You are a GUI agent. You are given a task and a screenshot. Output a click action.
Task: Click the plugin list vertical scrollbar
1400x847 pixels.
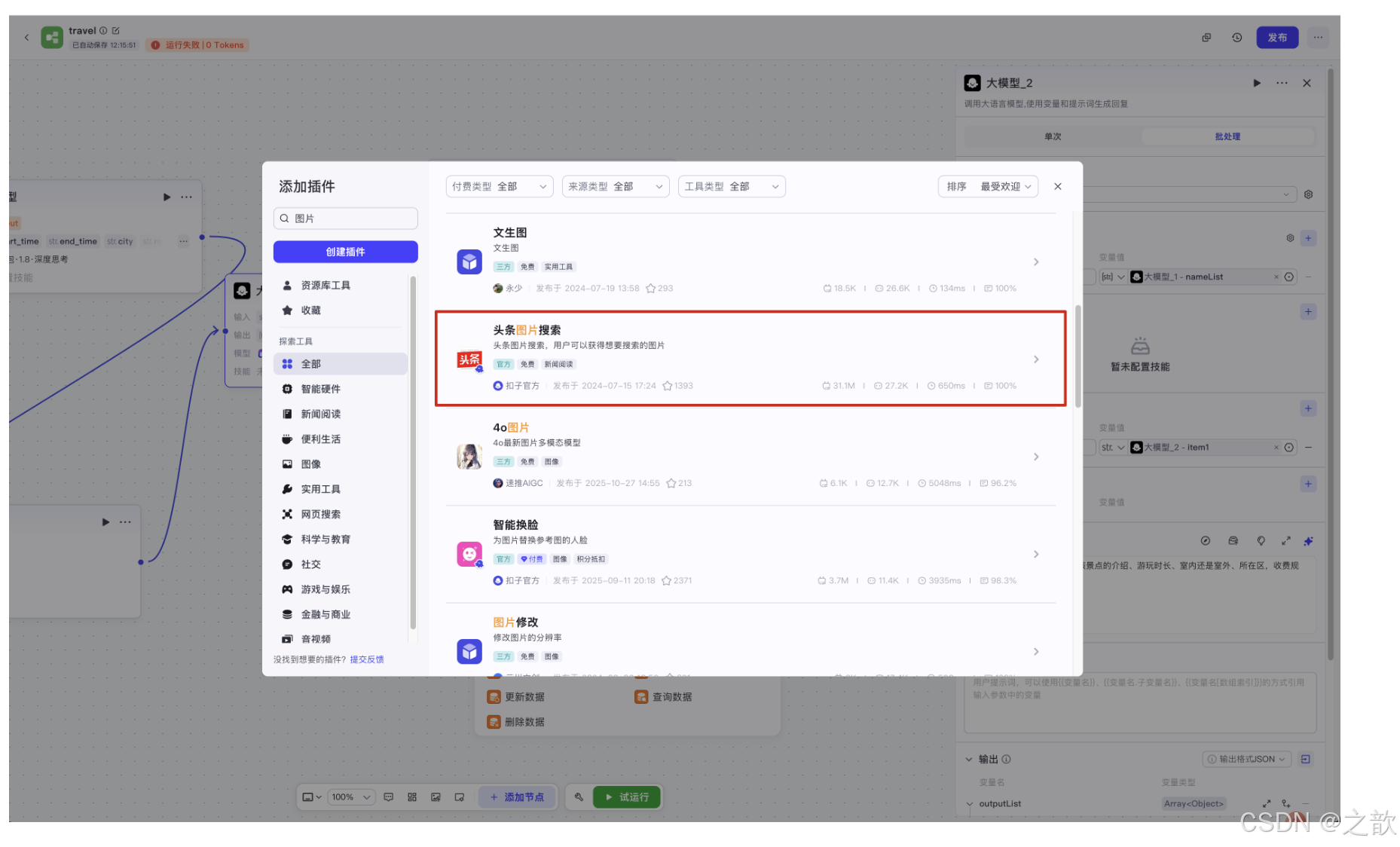click(x=1078, y=356)
